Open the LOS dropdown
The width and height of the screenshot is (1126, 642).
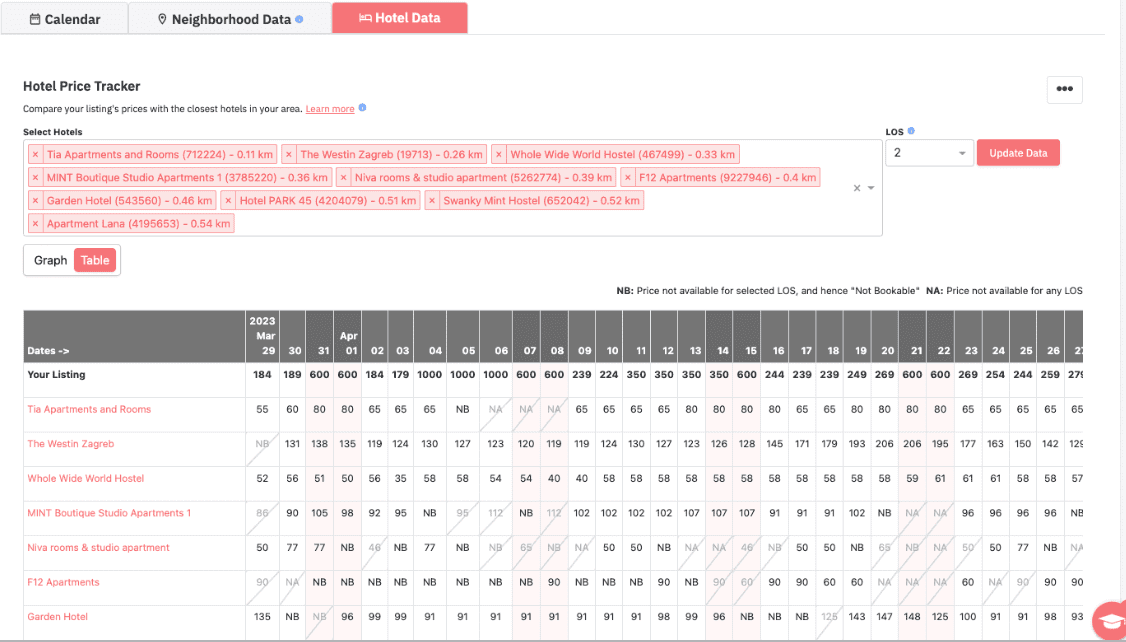[x=929, y=153]
